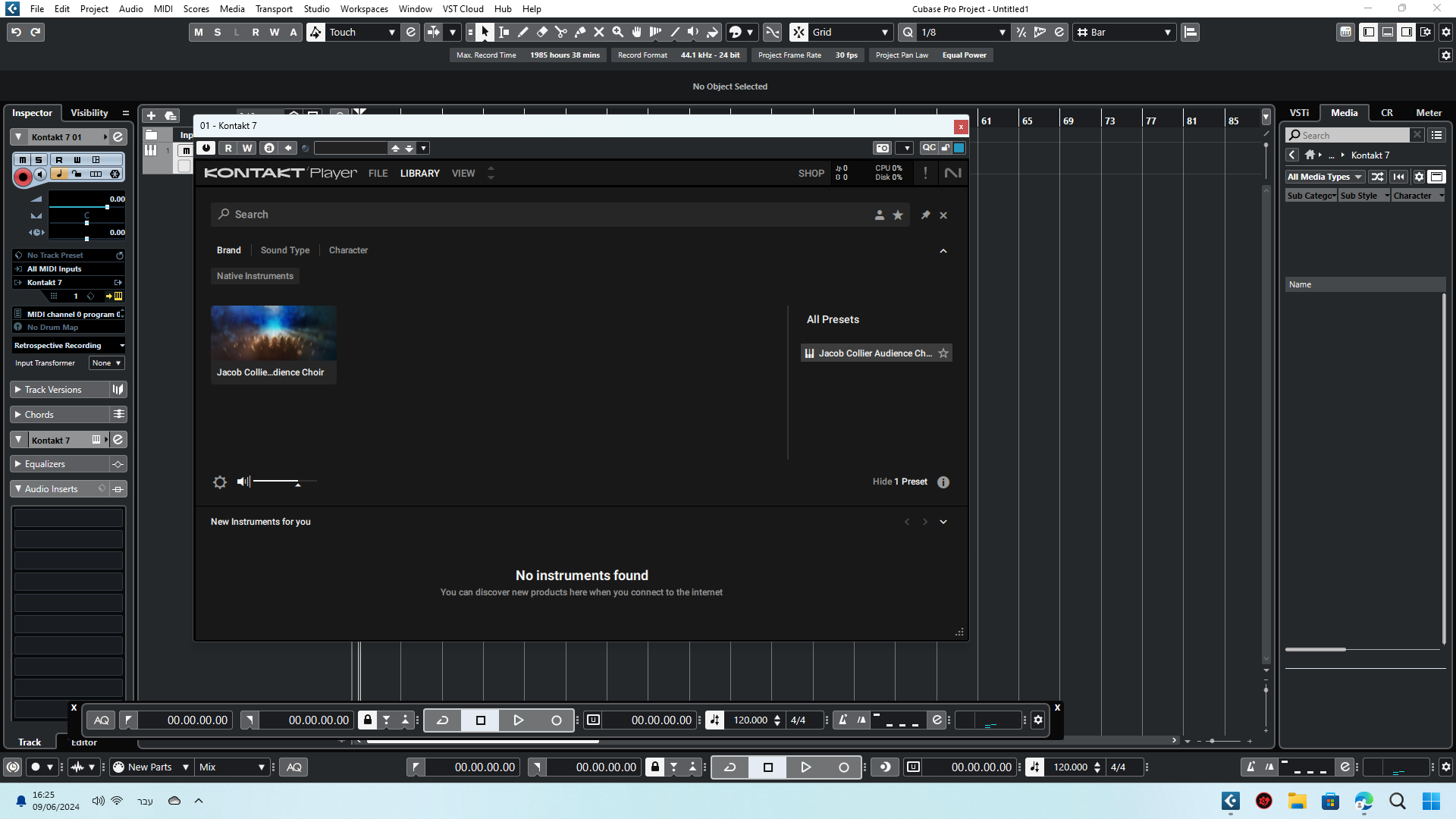Select the Sound Type filter tab
Viewport: 1456px width, 819px height.
click(285, 250)
